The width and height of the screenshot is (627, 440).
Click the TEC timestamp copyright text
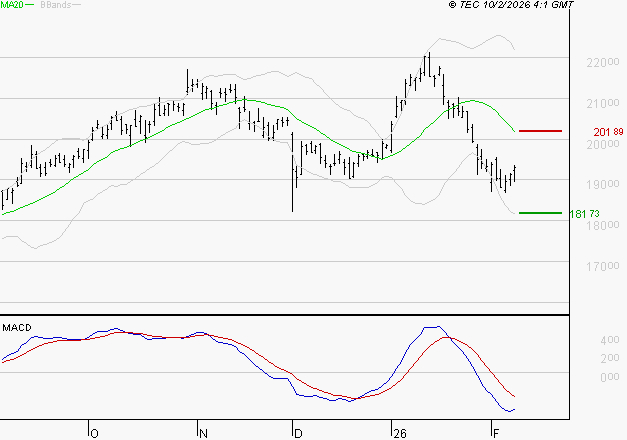coord(511,5)
